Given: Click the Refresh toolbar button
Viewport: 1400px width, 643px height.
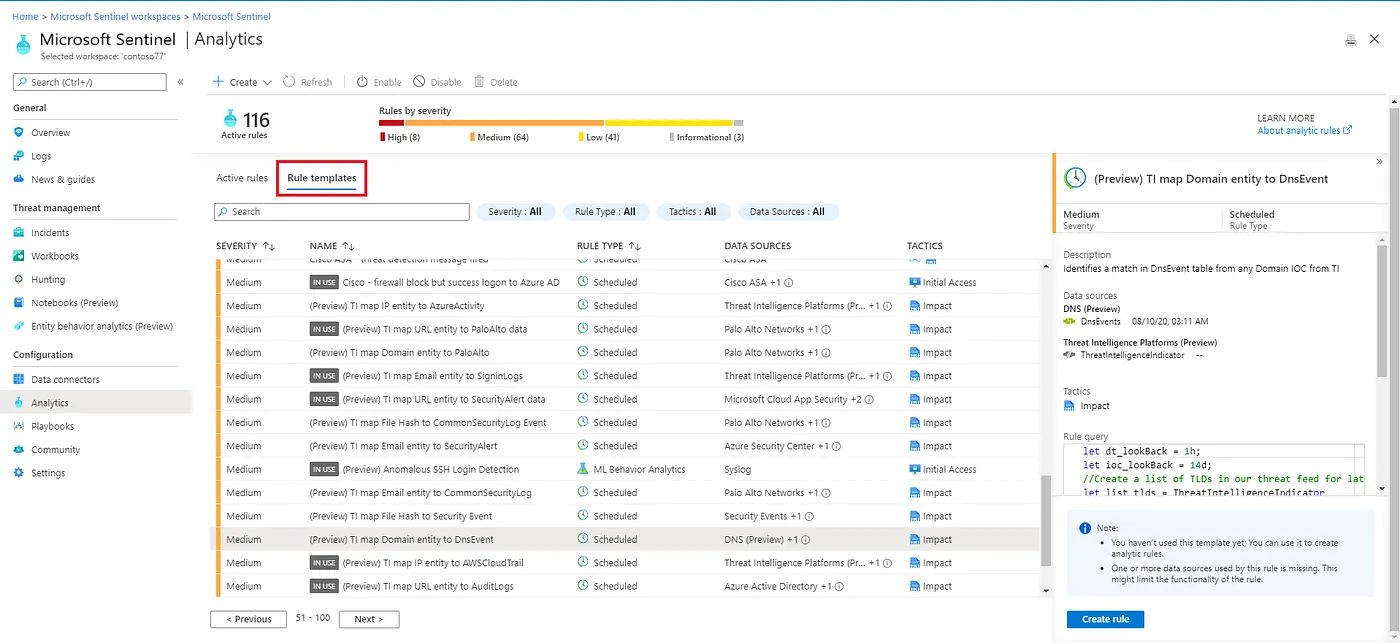Looking at the screenshot, I should point(308,82).
